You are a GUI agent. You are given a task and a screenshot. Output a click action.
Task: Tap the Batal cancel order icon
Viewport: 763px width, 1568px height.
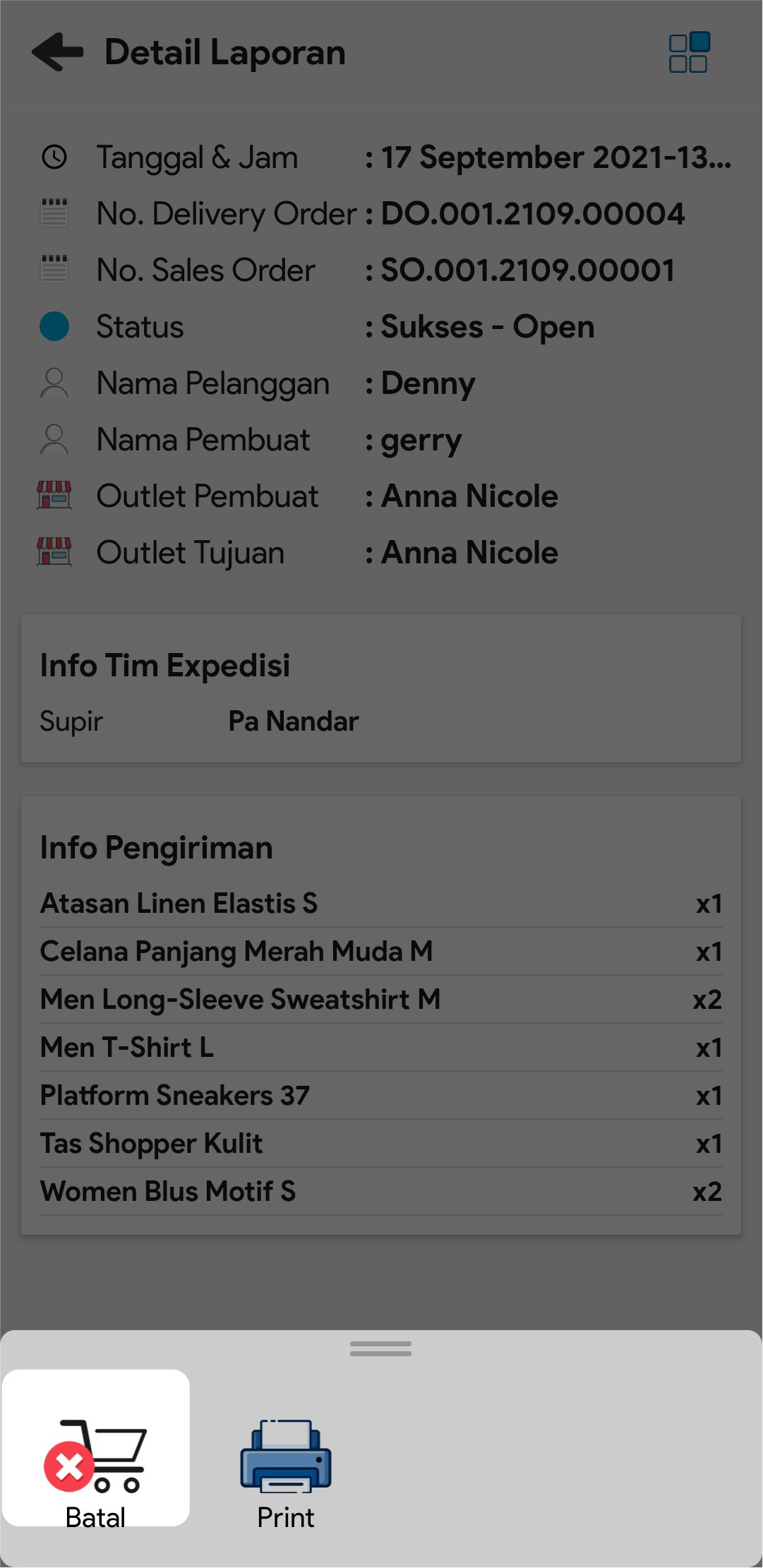(95, 1456)
